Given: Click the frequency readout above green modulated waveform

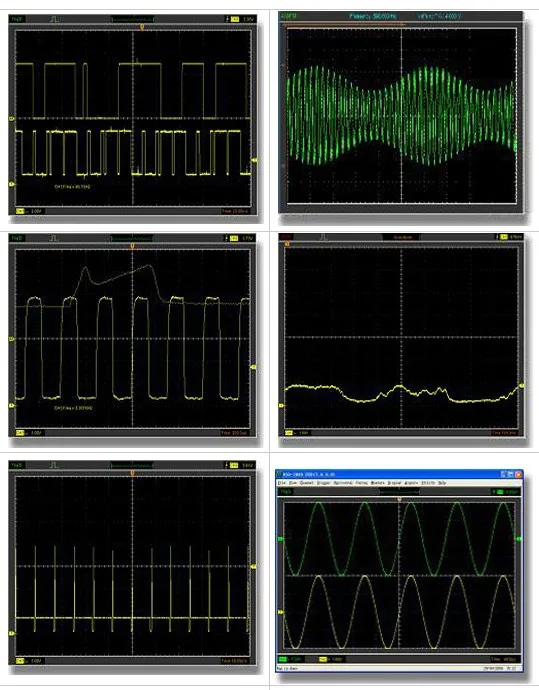Looking at the screenshot, I should click(x=373, y=16).
